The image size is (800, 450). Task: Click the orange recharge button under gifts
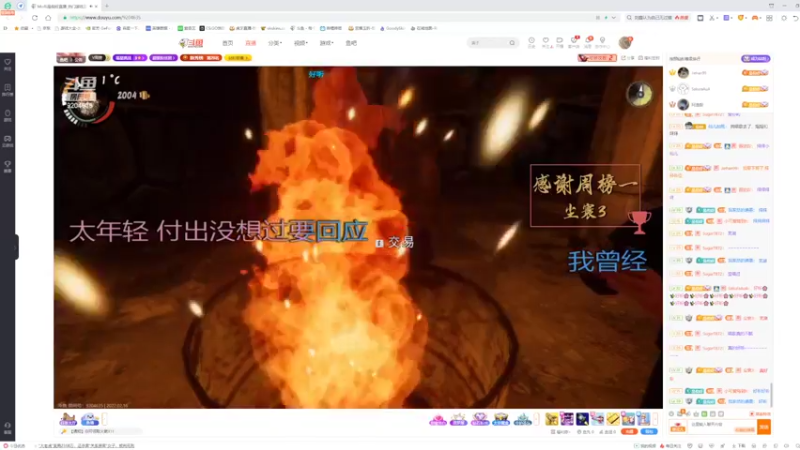[x=629, y=432]
